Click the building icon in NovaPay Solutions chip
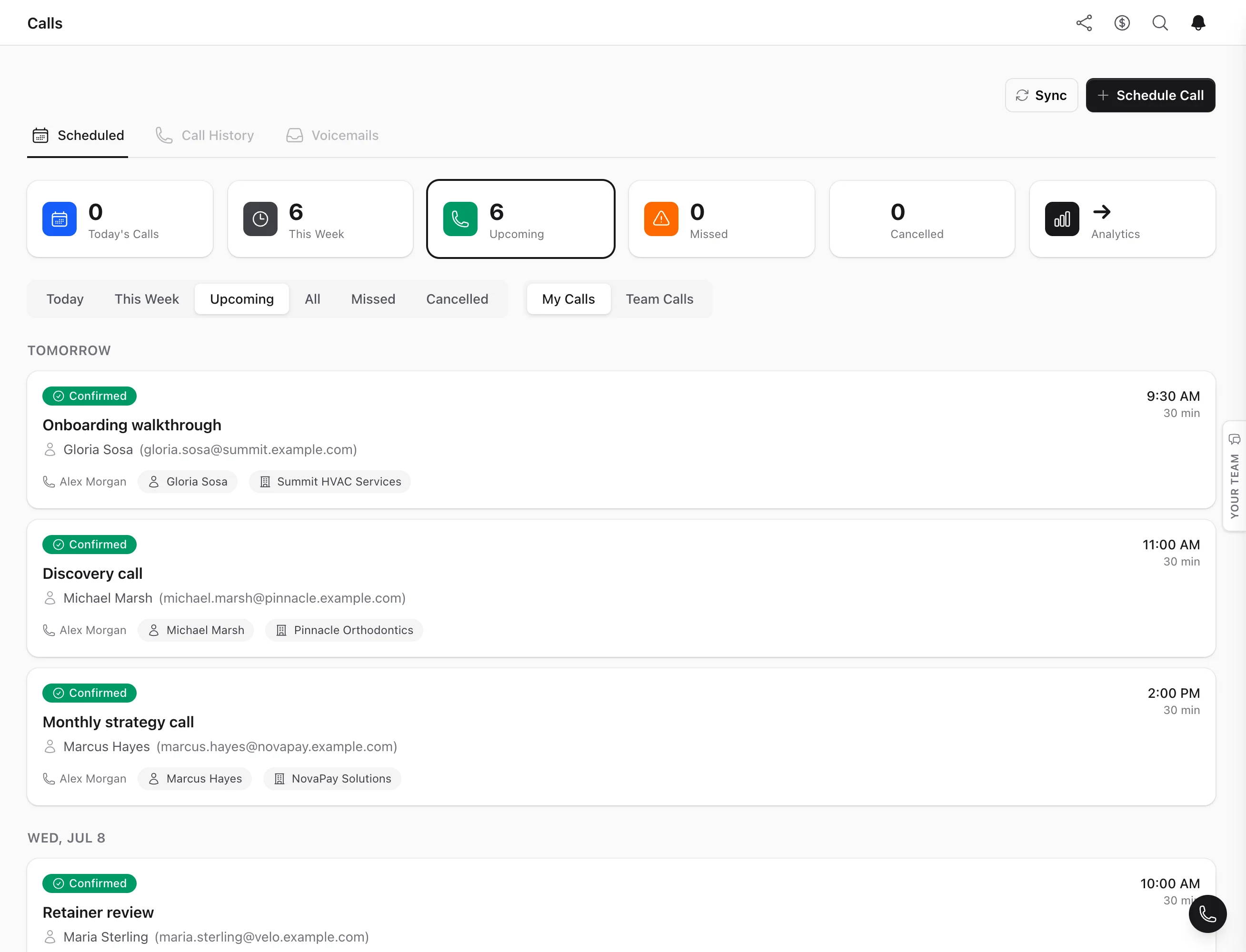This screenshot has height=952, width=1246. [x=279, y=779]
